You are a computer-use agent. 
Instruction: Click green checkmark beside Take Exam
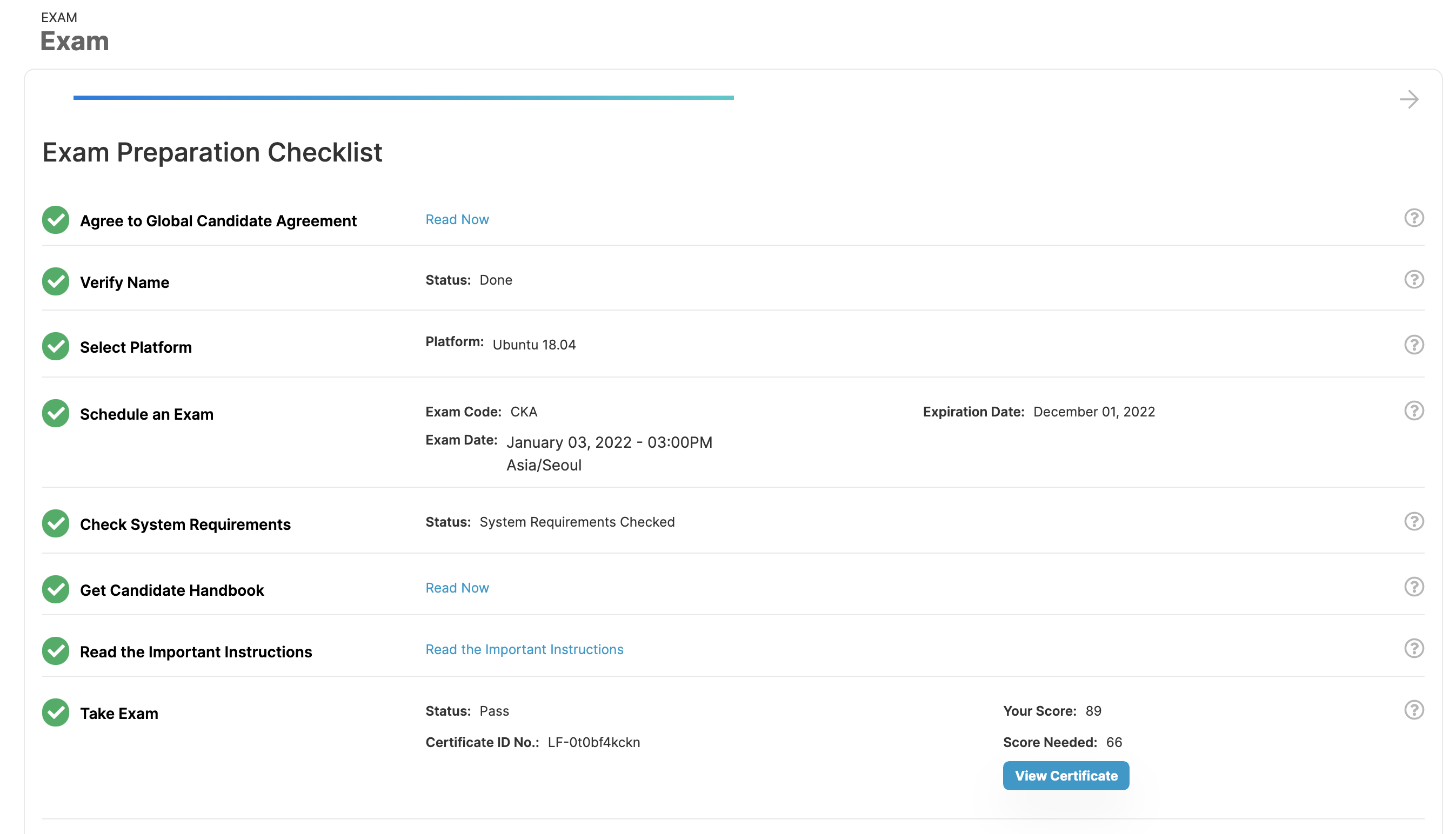(x=56, y=712)
